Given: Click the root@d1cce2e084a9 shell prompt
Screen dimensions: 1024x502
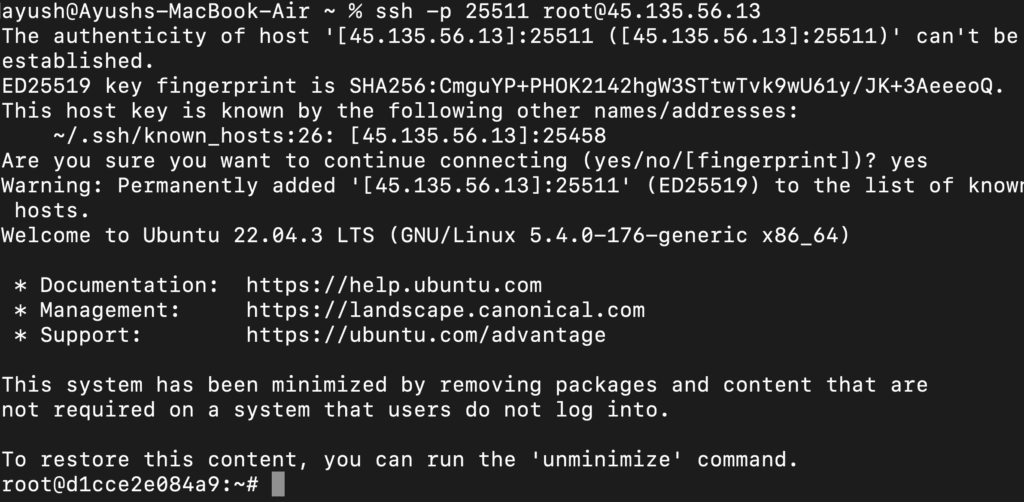Looking at the screenshot, I should tap(130, 485).
